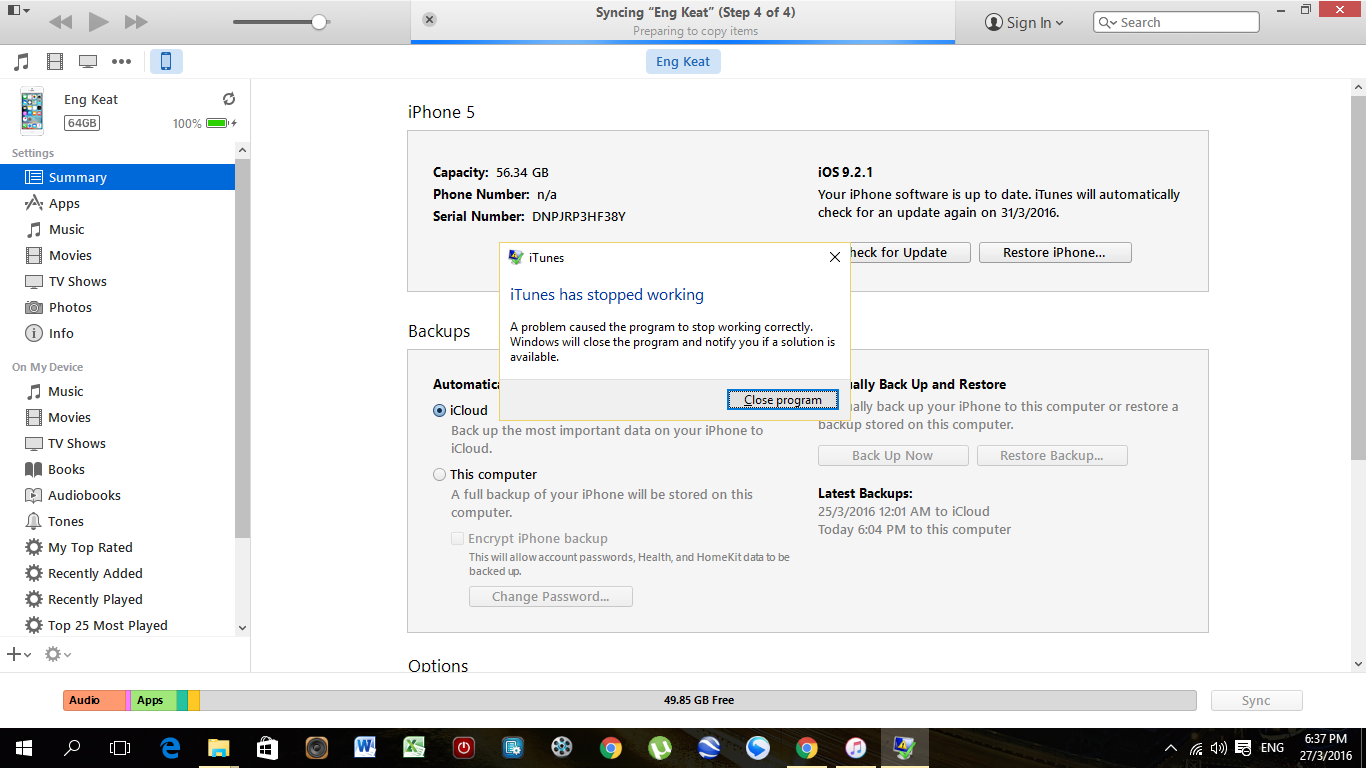Click the Eng Keat device tab at top

683,62
